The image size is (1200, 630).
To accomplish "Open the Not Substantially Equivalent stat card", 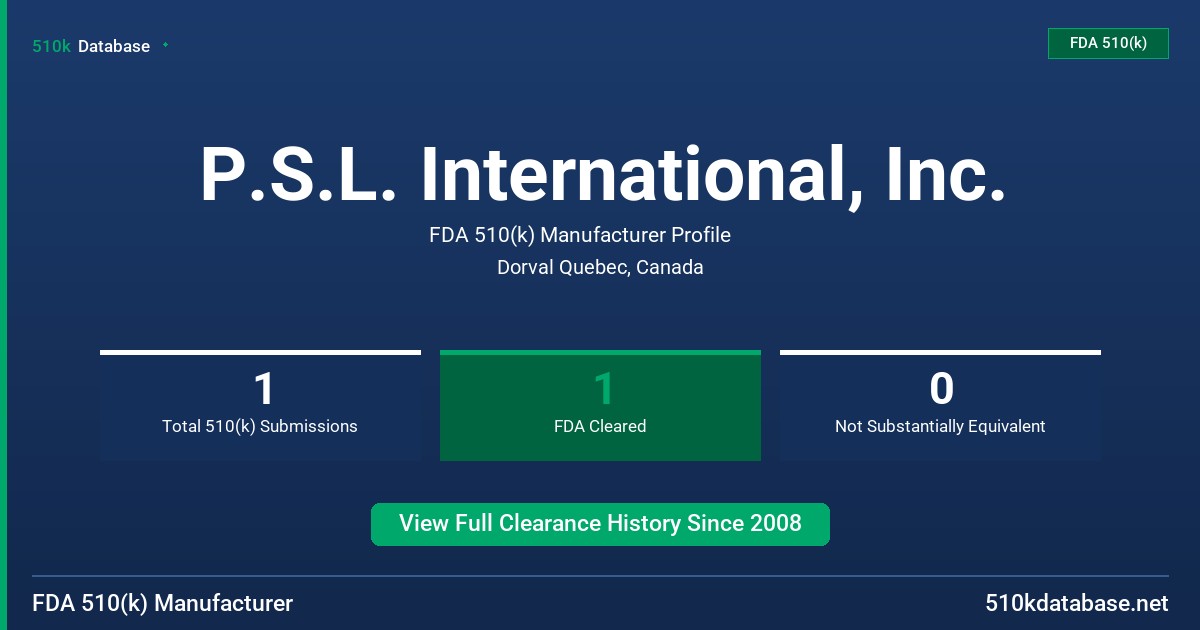I will tap(940, 405).
